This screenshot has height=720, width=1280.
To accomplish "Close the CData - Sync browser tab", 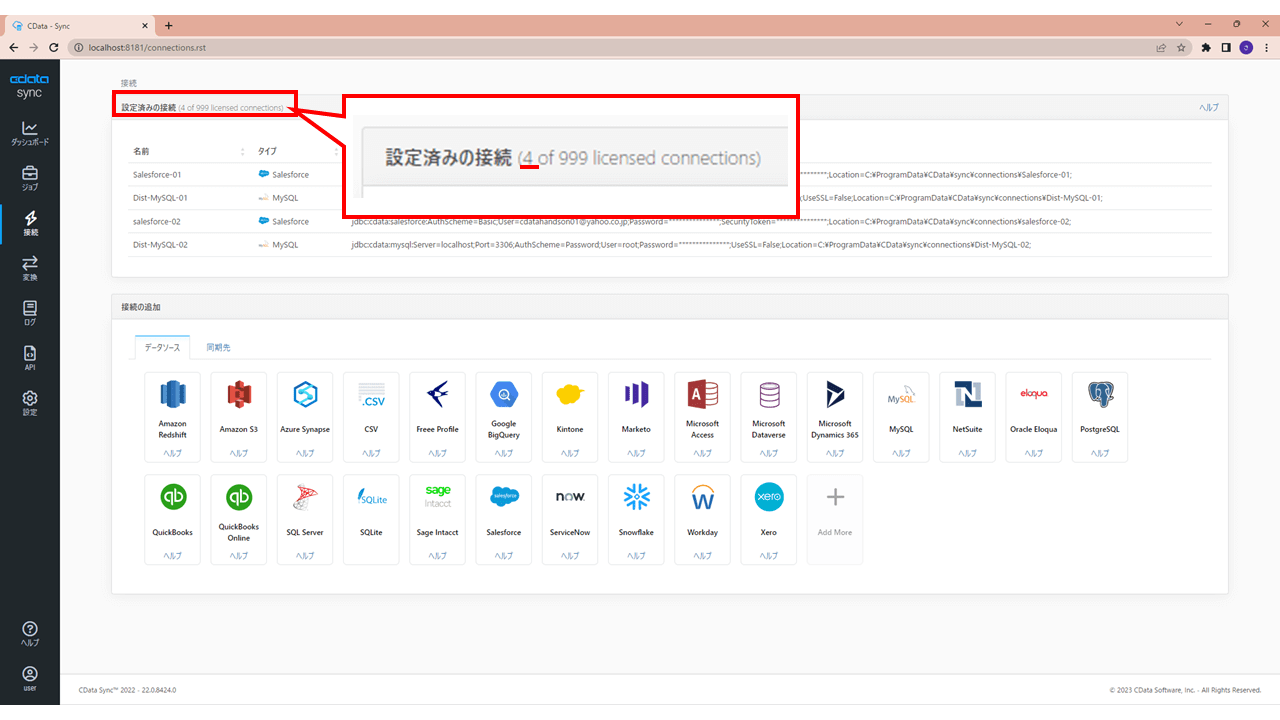I will click(144, 25).
